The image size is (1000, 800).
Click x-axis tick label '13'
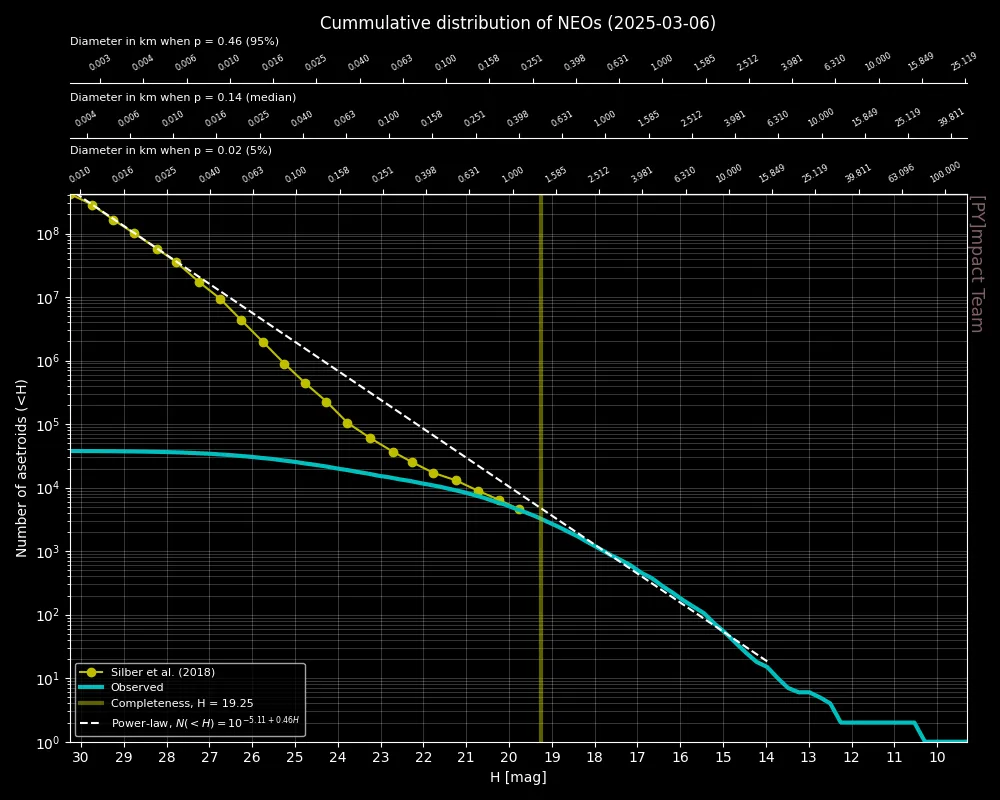pyautogui.click(x=809, y=758)
